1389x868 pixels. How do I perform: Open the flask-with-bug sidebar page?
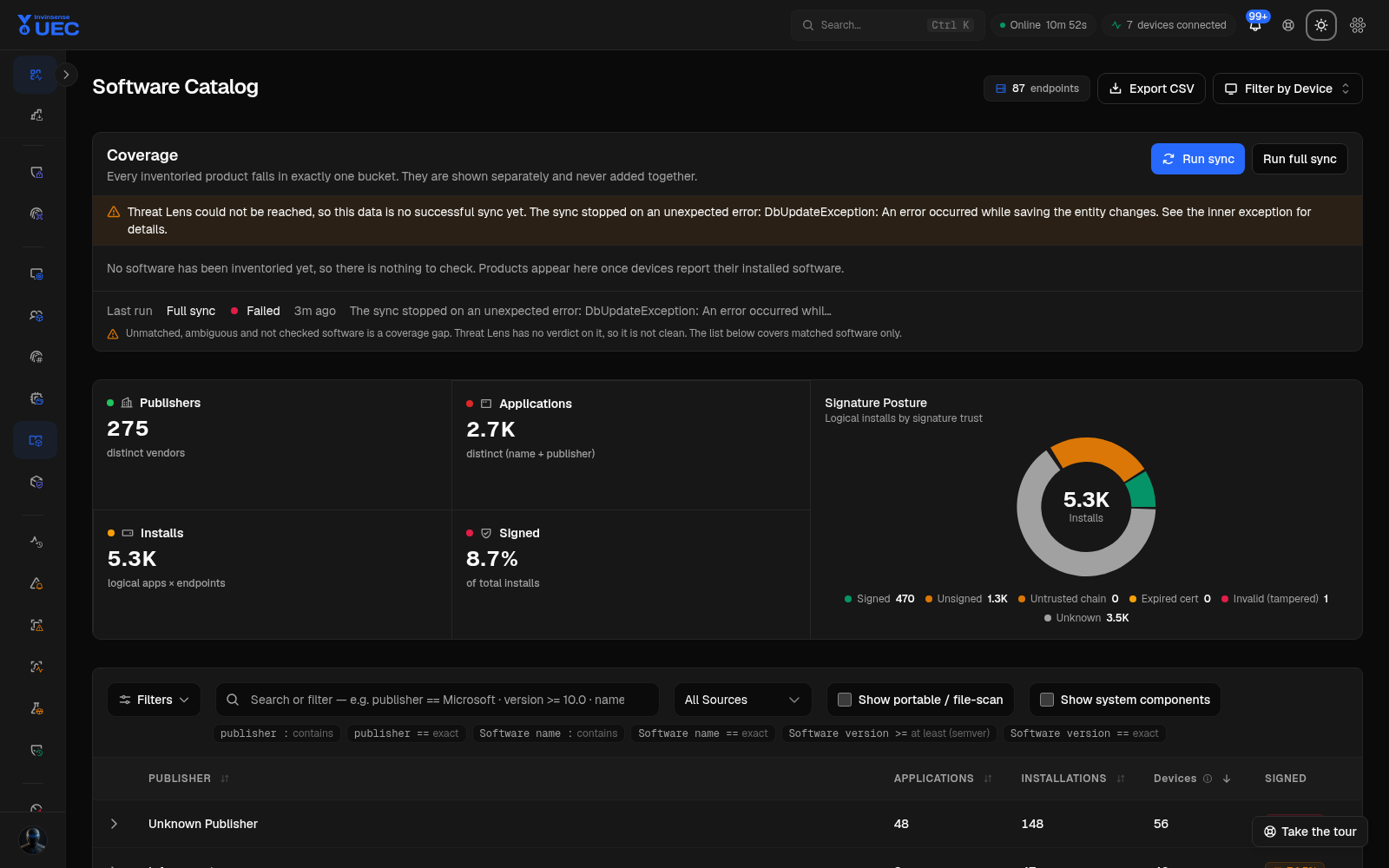point(36,708)
